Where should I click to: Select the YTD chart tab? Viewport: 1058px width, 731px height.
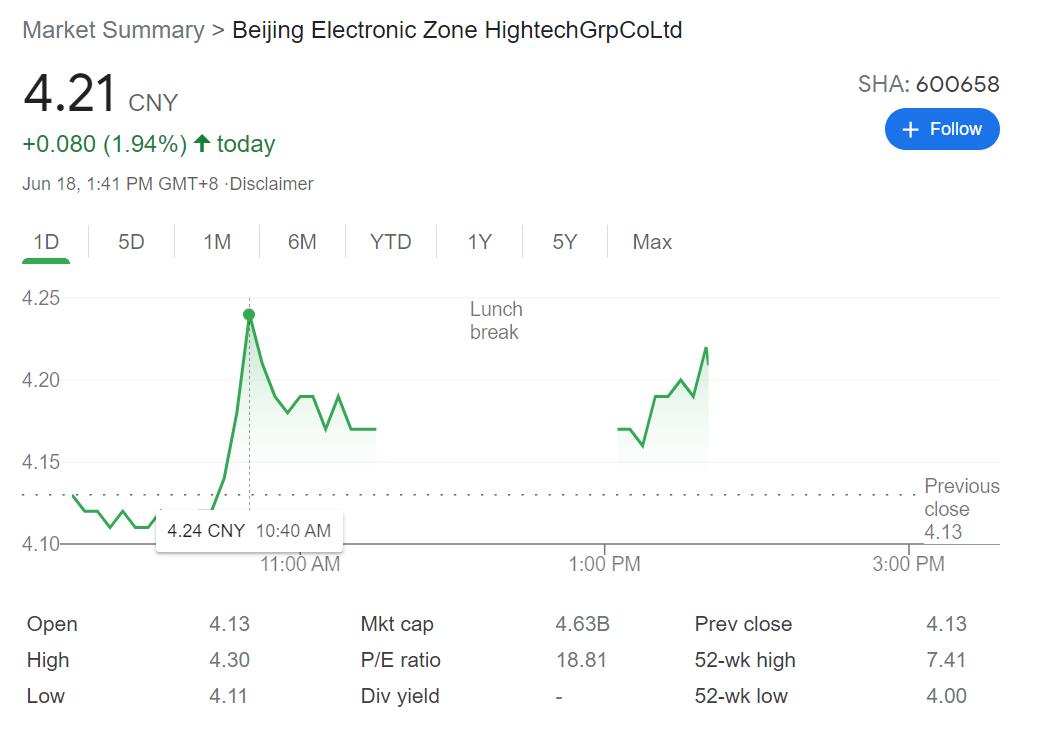[390, 242]
